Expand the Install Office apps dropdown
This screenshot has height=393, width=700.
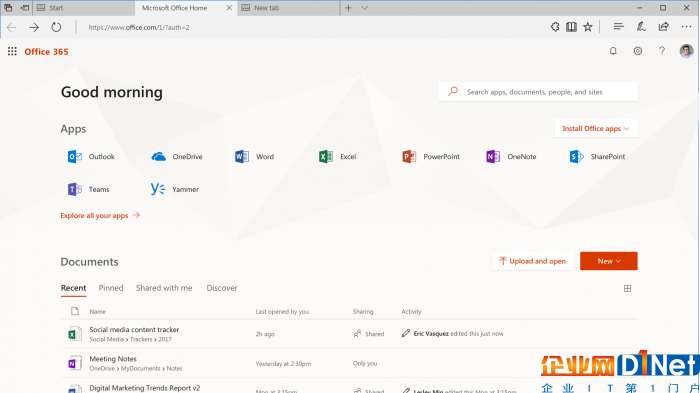tap(596, 129)
